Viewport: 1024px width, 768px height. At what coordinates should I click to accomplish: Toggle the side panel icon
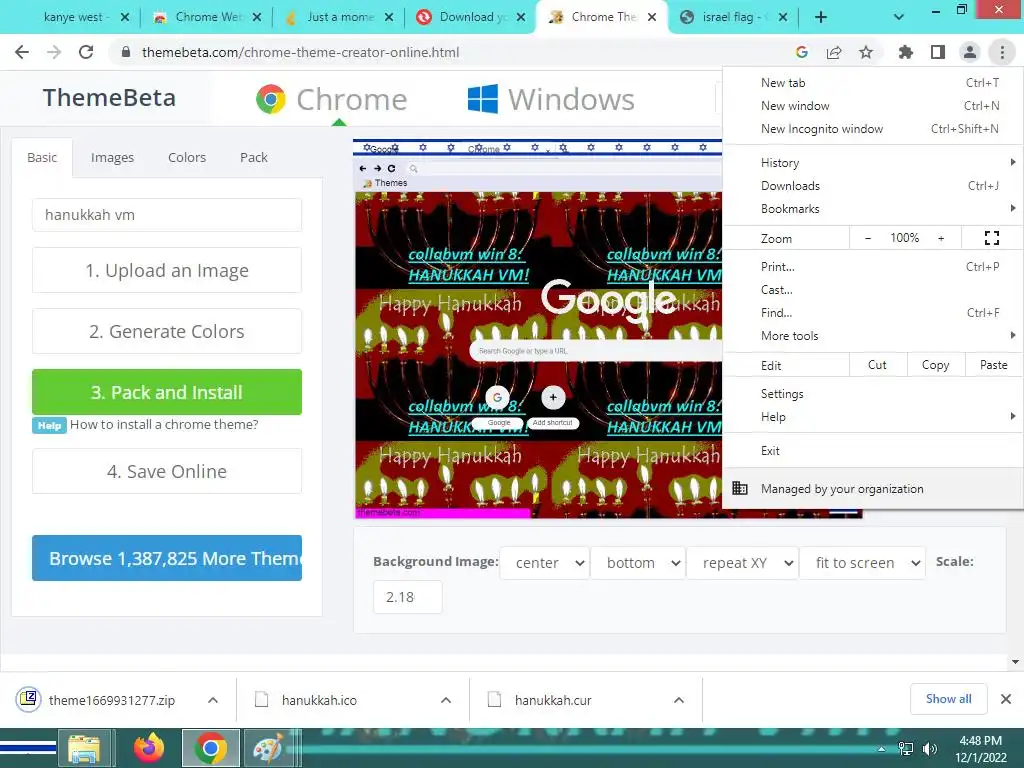pos(938,52)
